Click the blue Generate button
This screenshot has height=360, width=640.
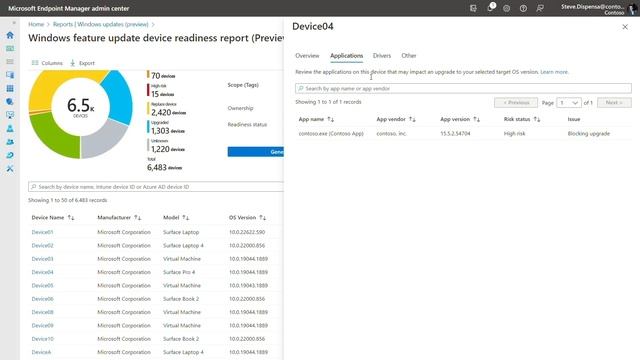pos(256,152)
